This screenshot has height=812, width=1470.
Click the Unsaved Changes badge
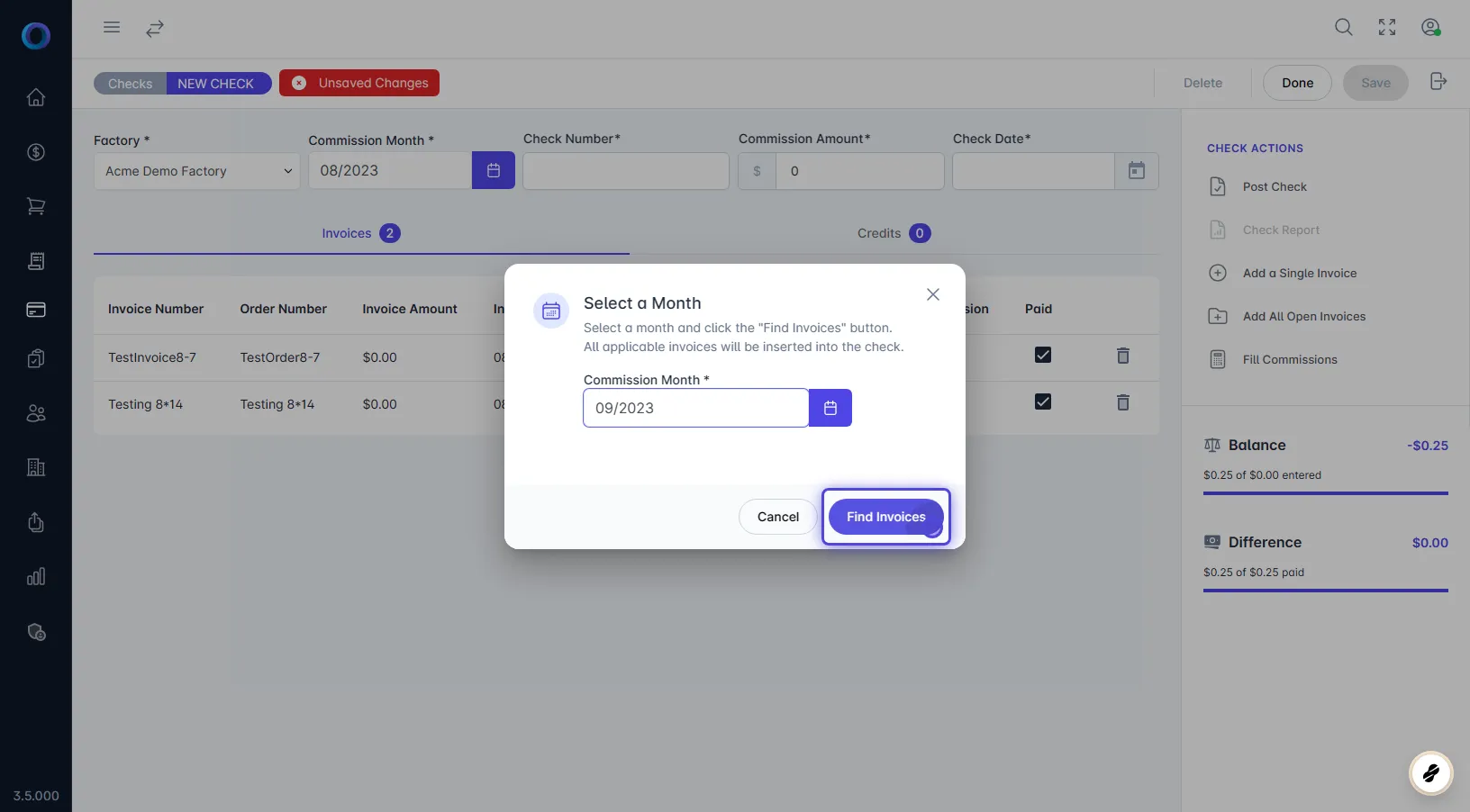(359, 83)
